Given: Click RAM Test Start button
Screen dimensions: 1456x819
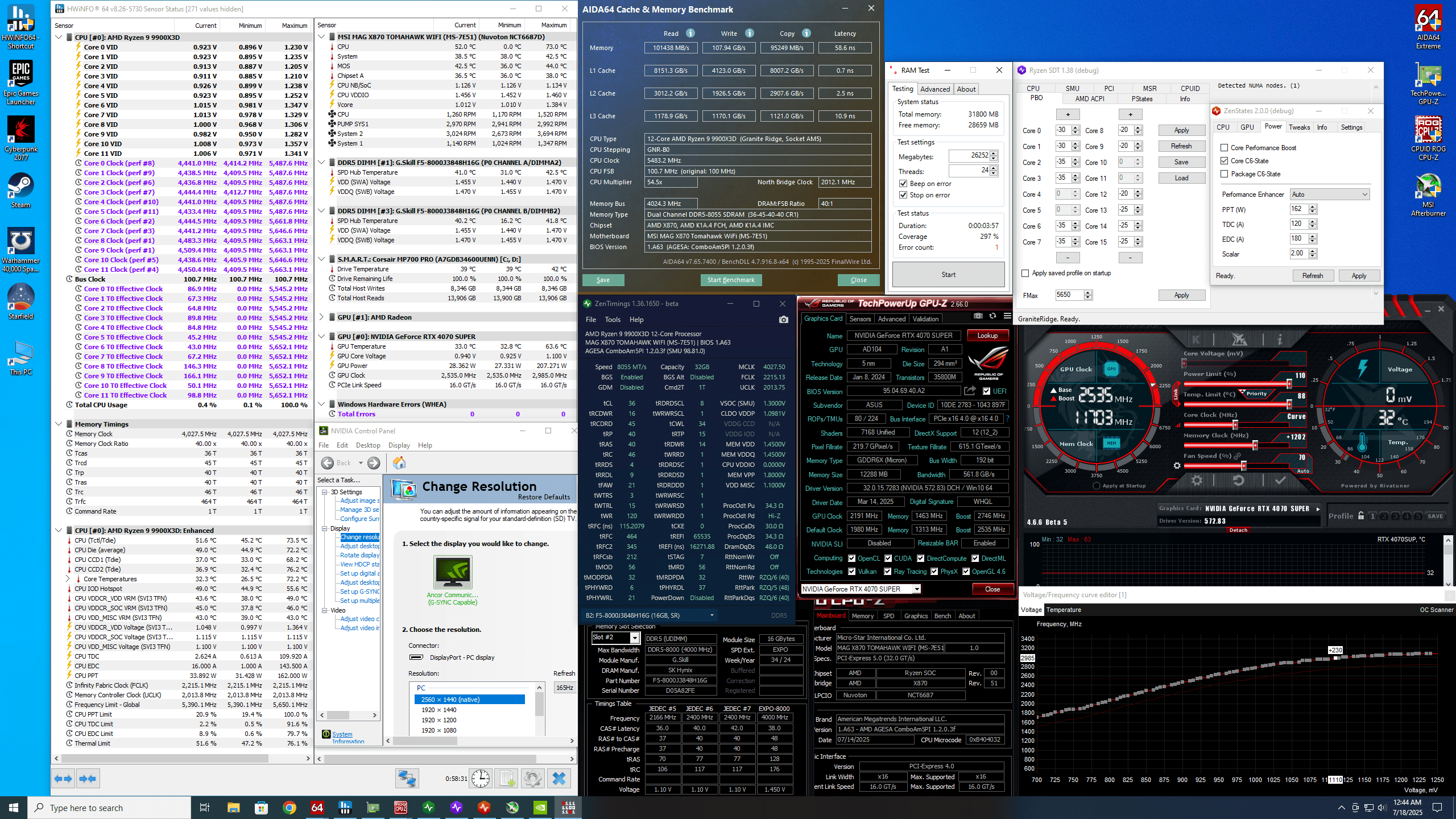Looking at the screenshot, I should click(948, 275).
